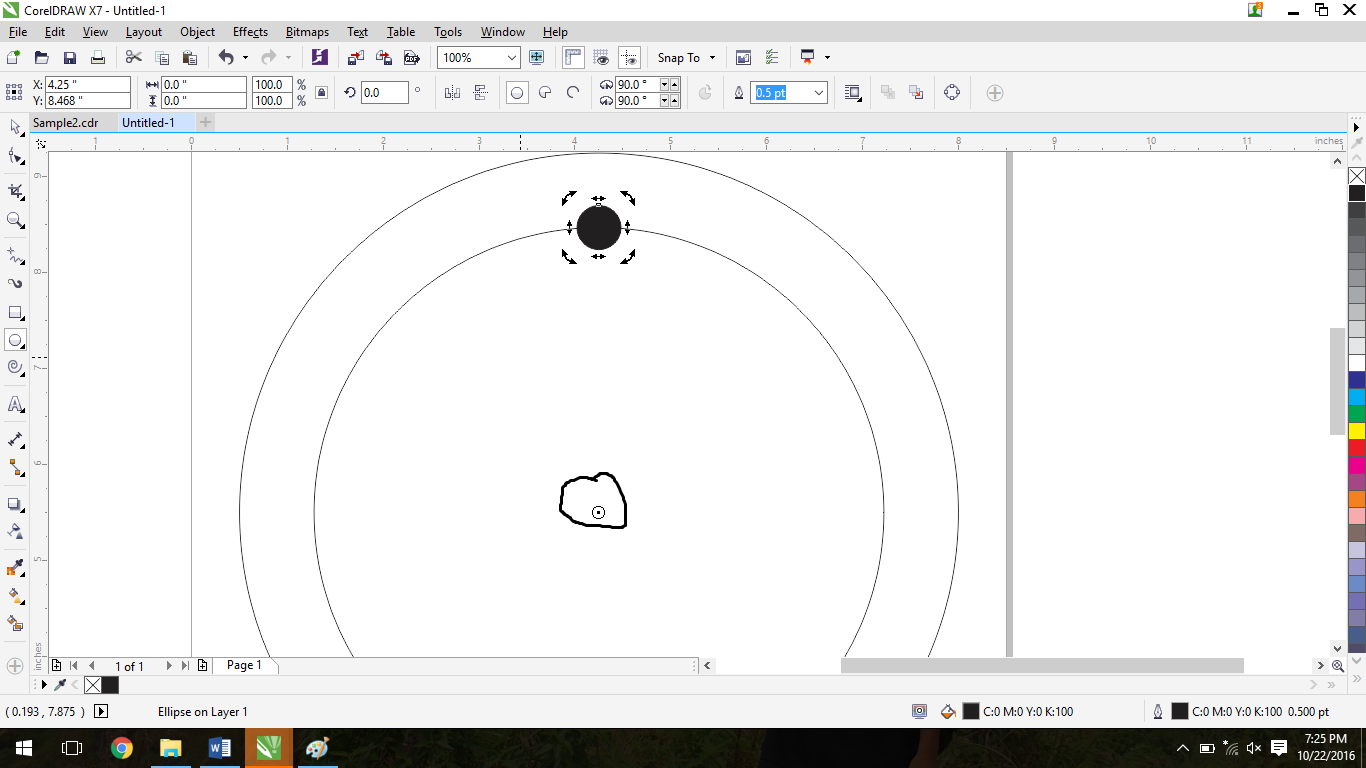Save the document with floppy icon
Image resolution: width=1366 pixels, height=768 pixels.
[x=70, y=58]
